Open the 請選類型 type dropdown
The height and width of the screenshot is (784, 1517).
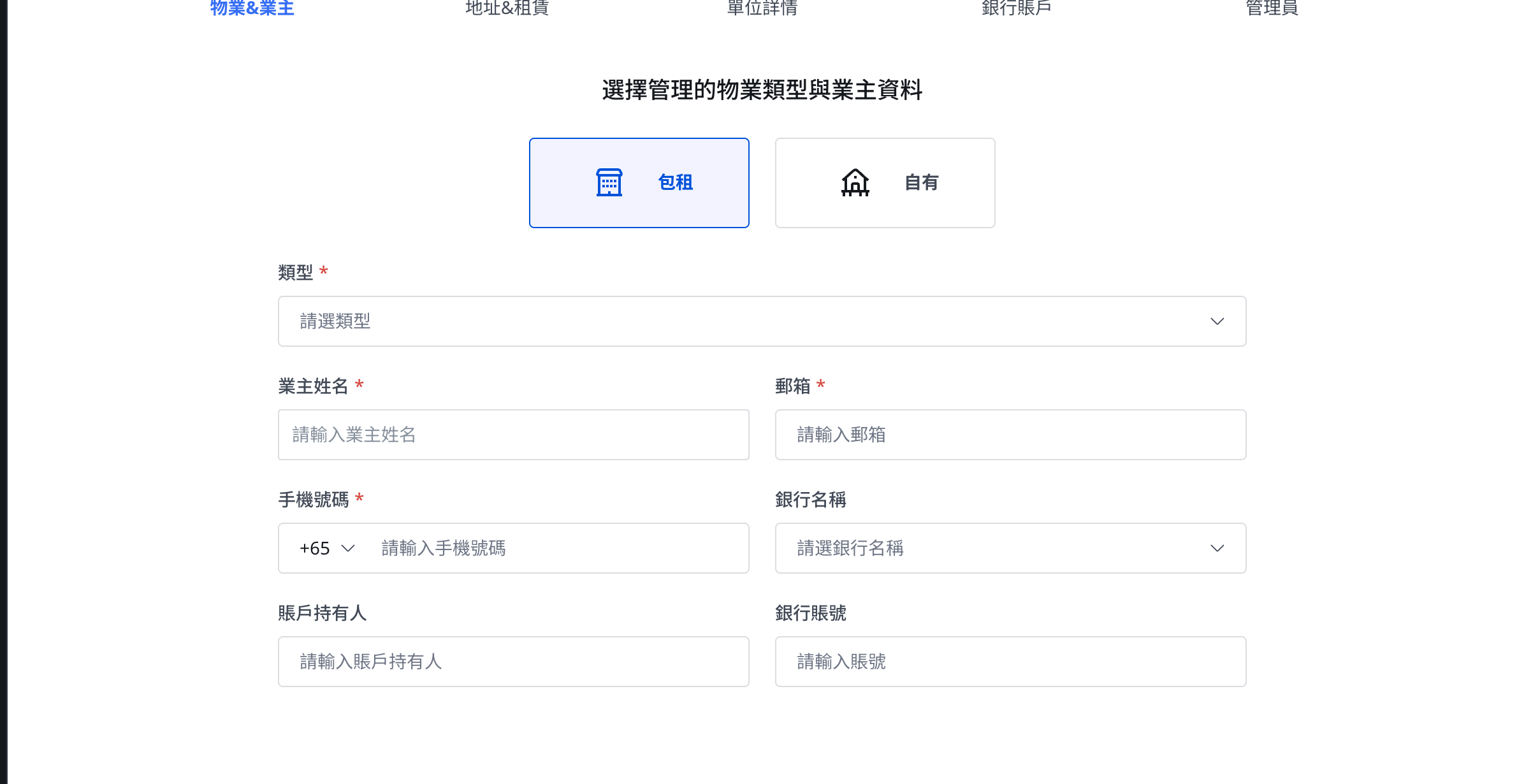point(762,321)
